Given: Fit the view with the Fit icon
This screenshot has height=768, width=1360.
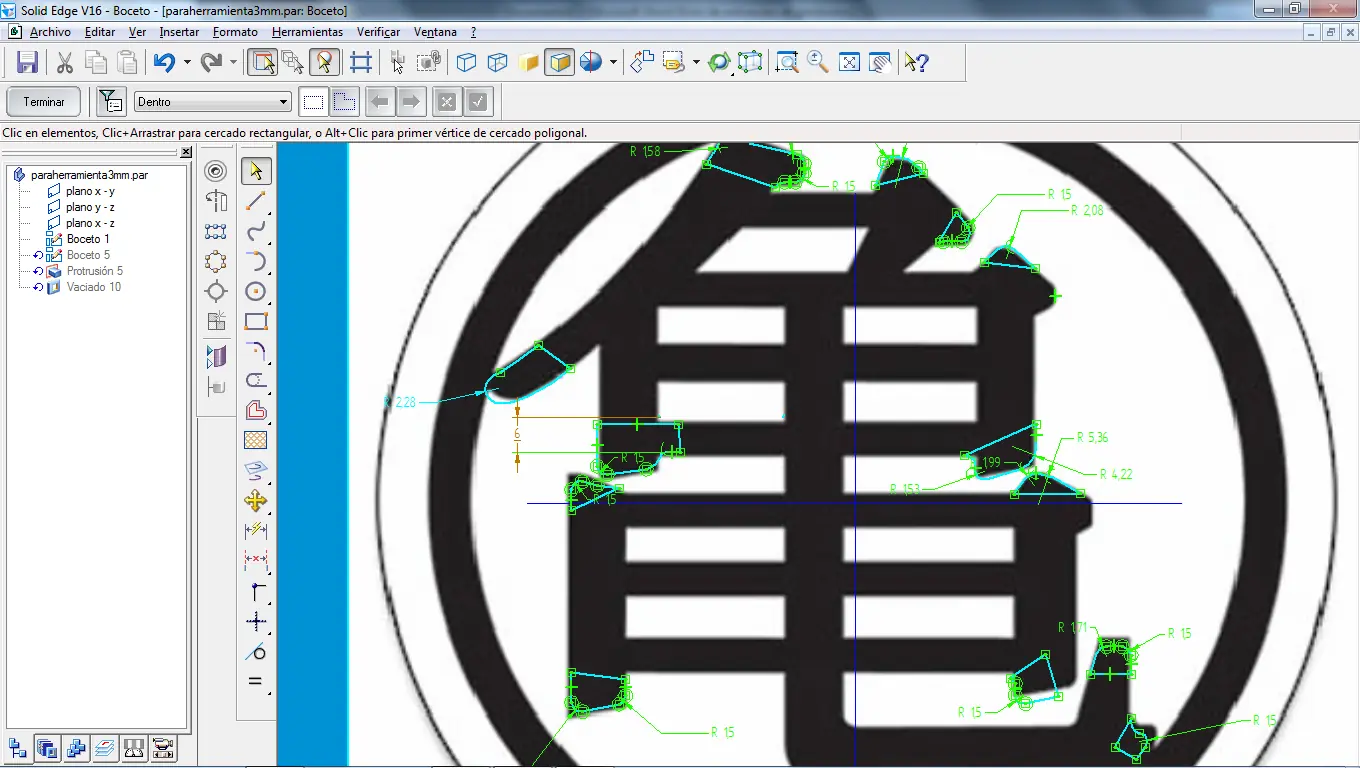Looking at the screenshot, I should pyautogui.click(x=849, y=63).
